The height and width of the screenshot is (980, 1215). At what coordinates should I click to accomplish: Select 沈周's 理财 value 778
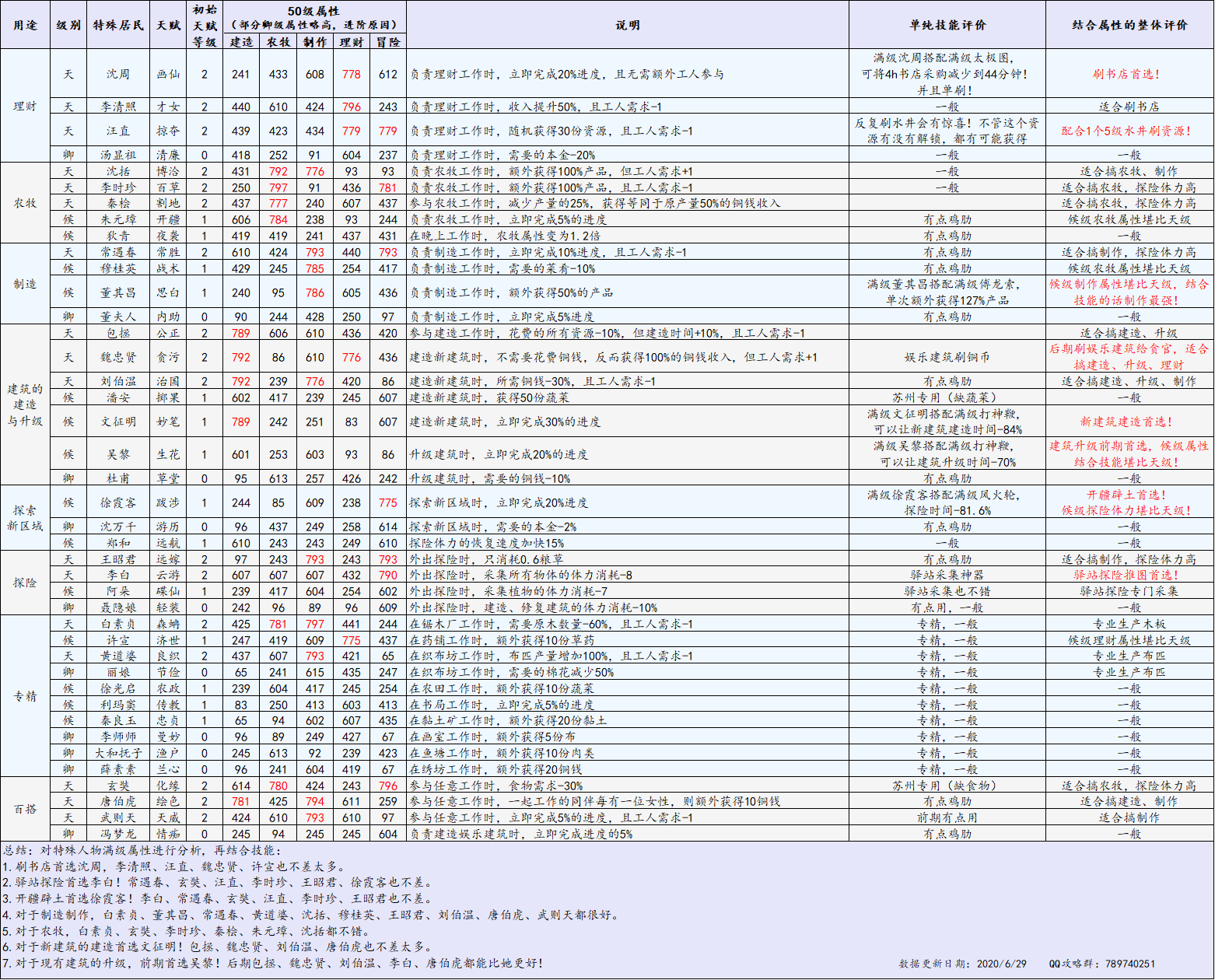352,74
